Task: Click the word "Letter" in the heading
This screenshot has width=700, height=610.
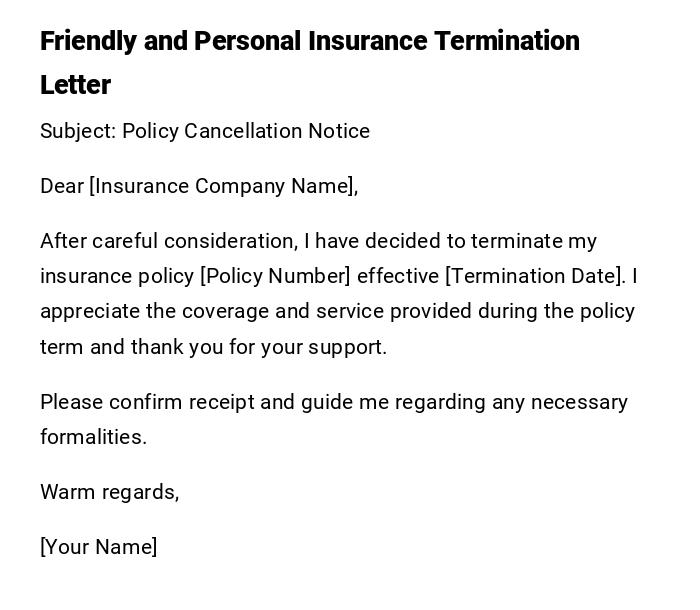Action: tap(75, 86)
